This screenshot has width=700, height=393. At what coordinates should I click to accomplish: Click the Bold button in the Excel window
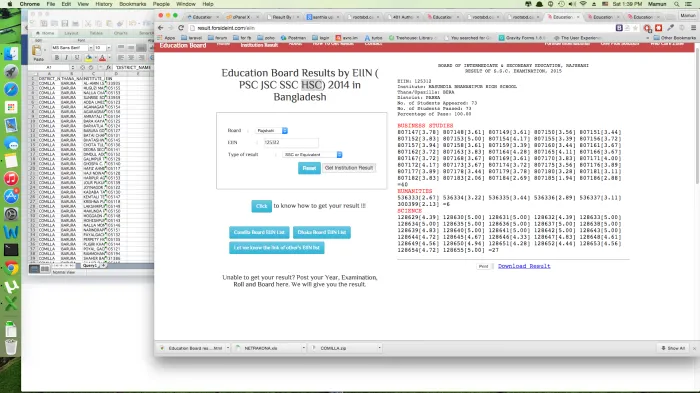coord(57,58)
